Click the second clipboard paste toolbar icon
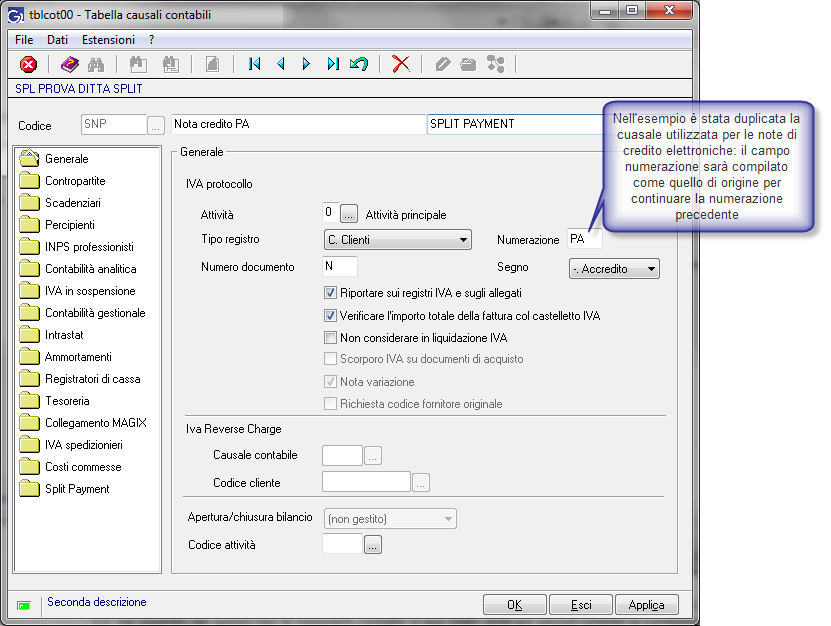The height and width of the screenshot is (626, 831). coord(171,65)
